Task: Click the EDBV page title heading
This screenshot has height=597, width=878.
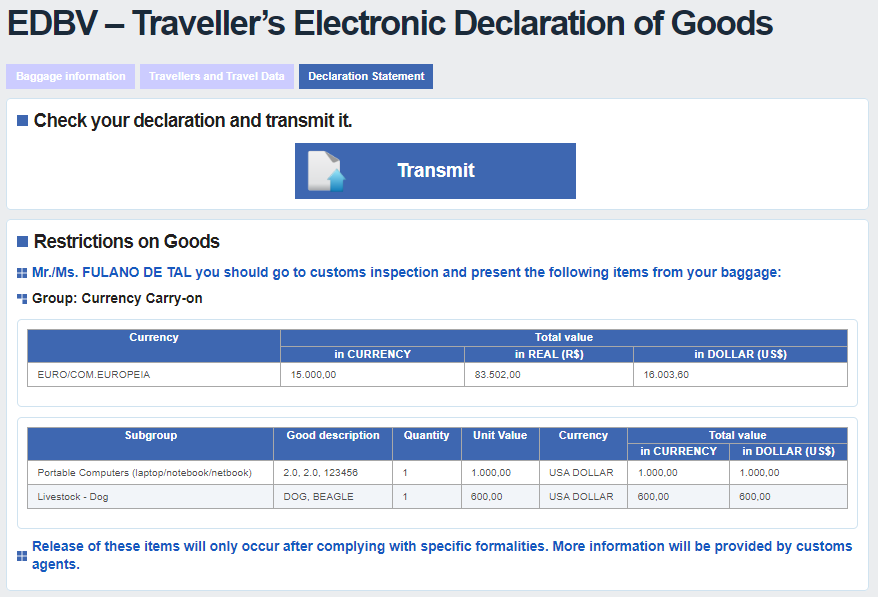Action: coord(390,23)
